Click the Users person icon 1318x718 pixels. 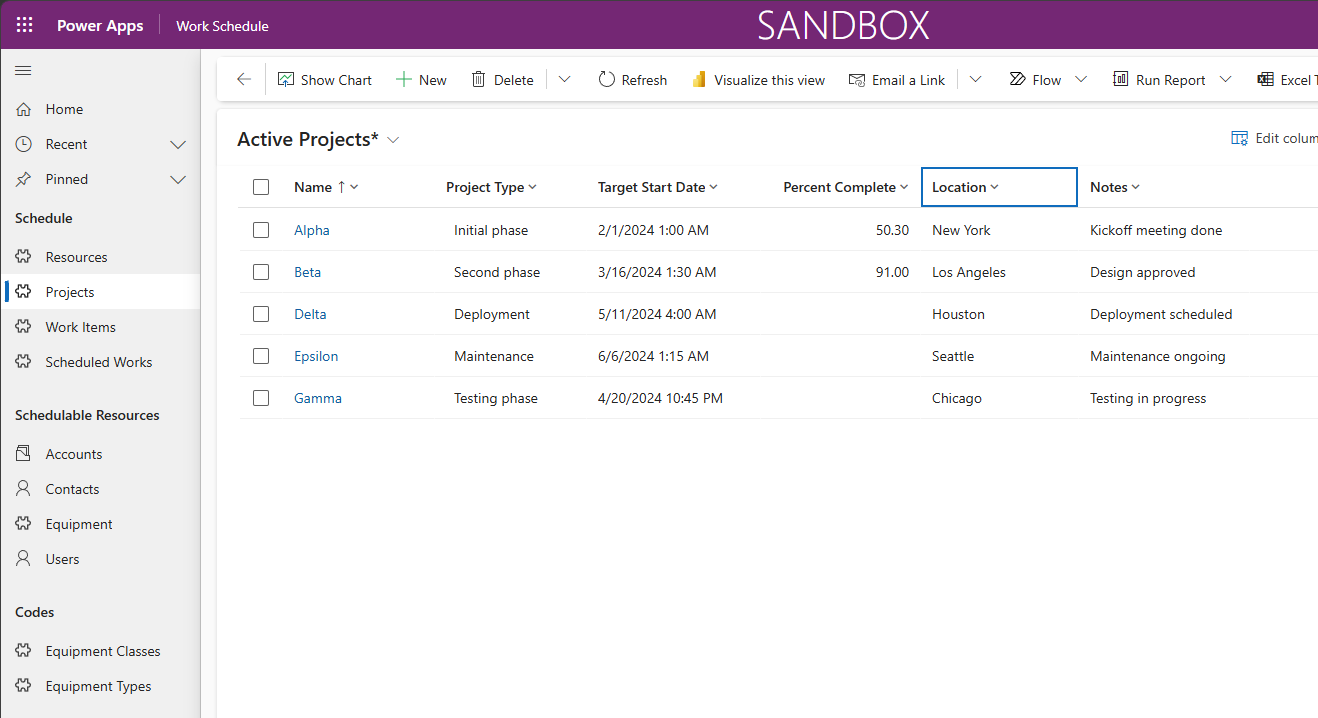pos(24,559)
